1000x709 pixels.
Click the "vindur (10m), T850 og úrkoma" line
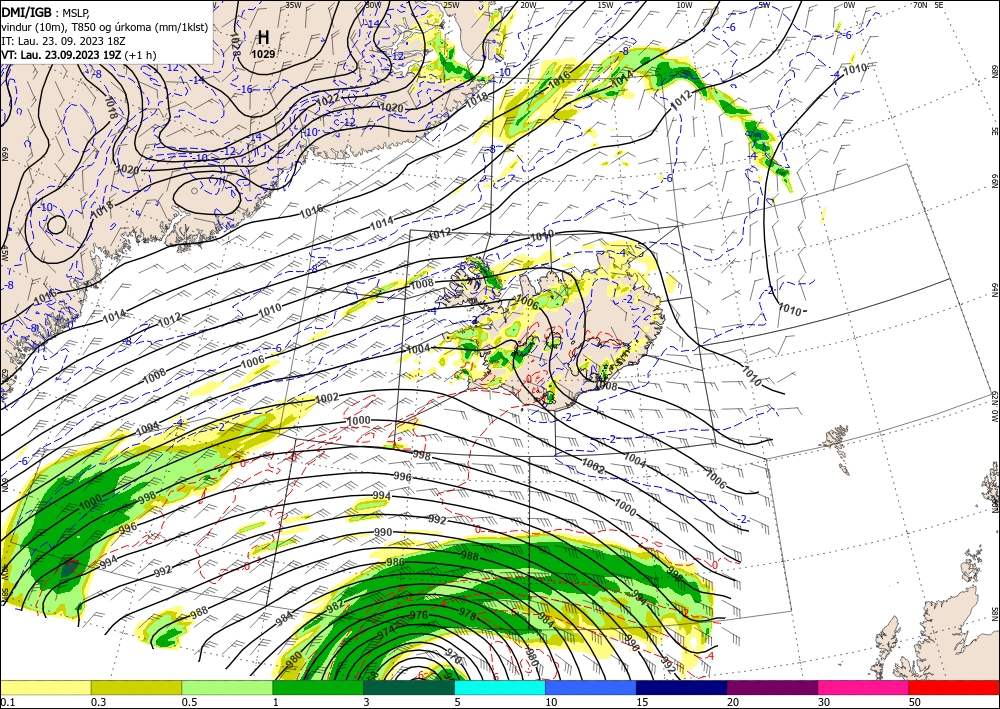(104, 26)
